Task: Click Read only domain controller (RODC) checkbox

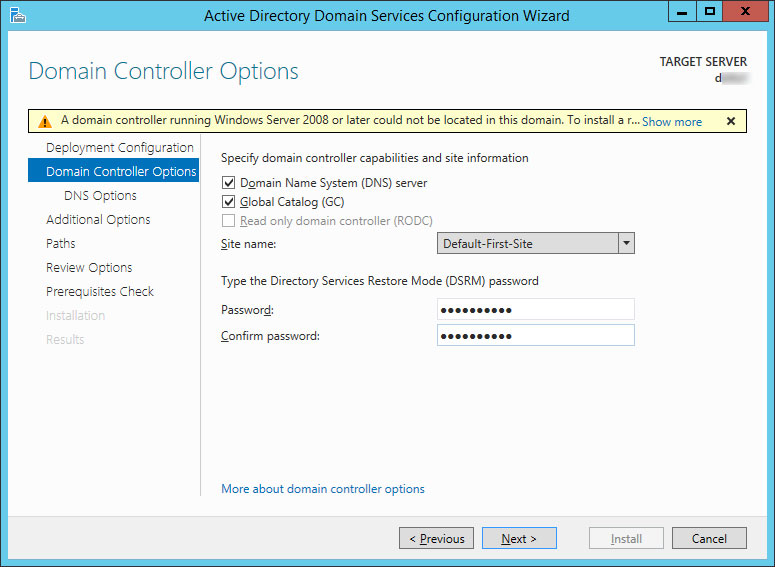Action: (x=228, y=220)
